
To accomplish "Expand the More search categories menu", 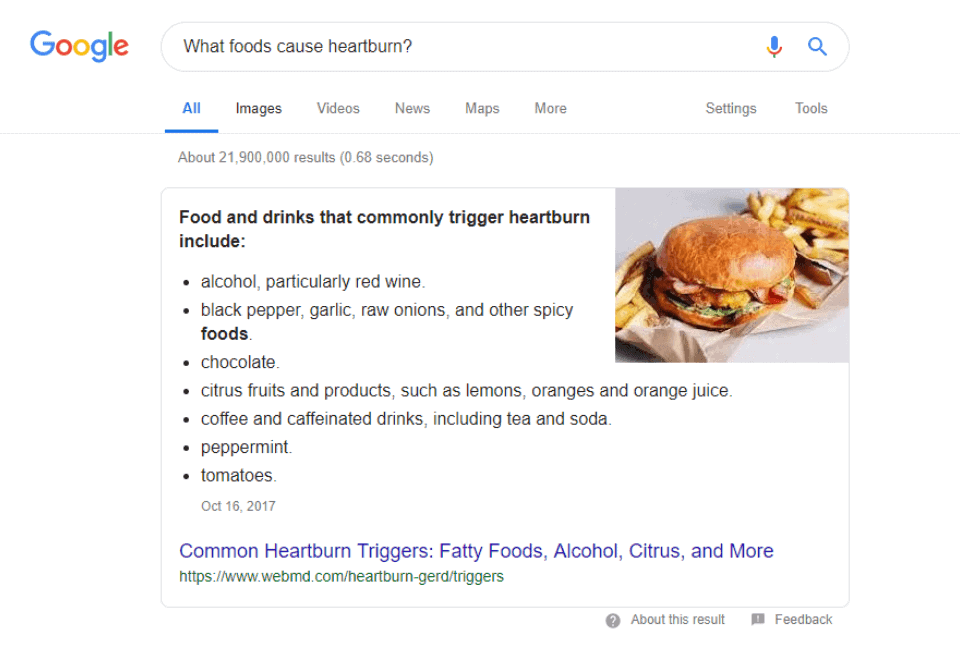I will coord(550,108).
